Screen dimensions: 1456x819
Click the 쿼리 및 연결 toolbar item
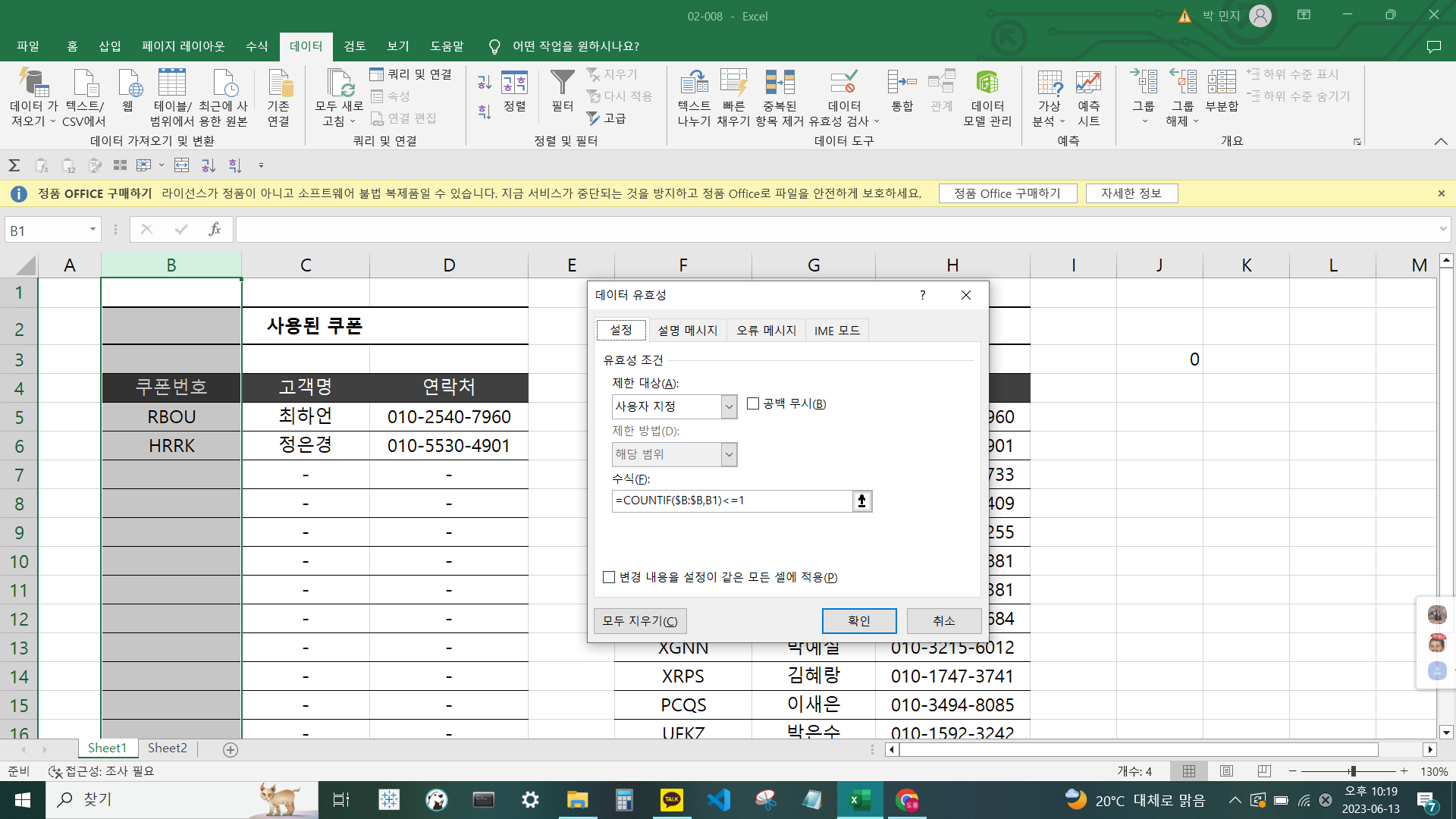pyautogui.click(x=411, y=74)
